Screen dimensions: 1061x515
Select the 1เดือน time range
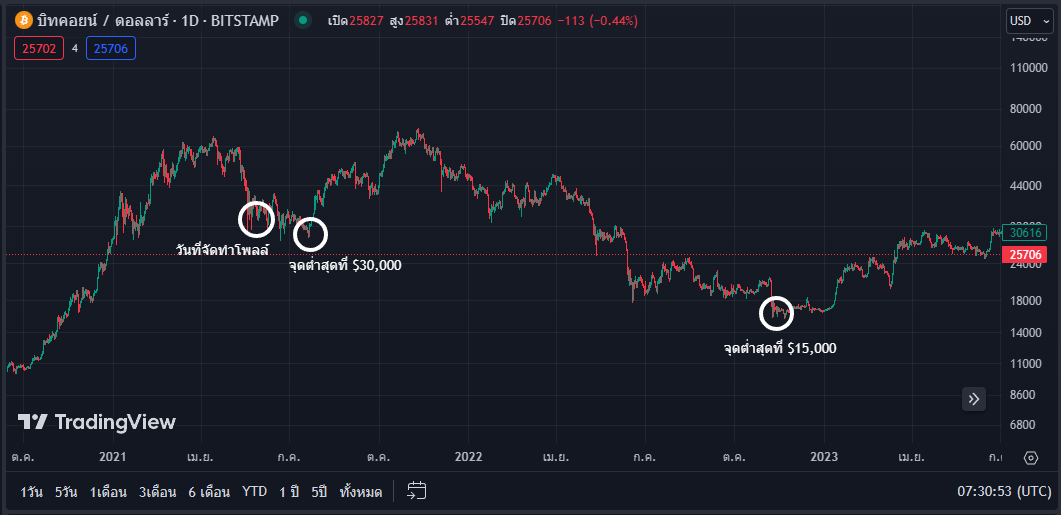(108, 492)
